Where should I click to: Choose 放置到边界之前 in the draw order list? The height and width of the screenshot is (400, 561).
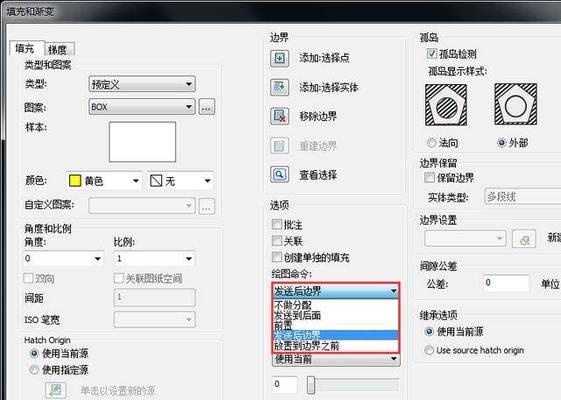[x=336, y=346]
